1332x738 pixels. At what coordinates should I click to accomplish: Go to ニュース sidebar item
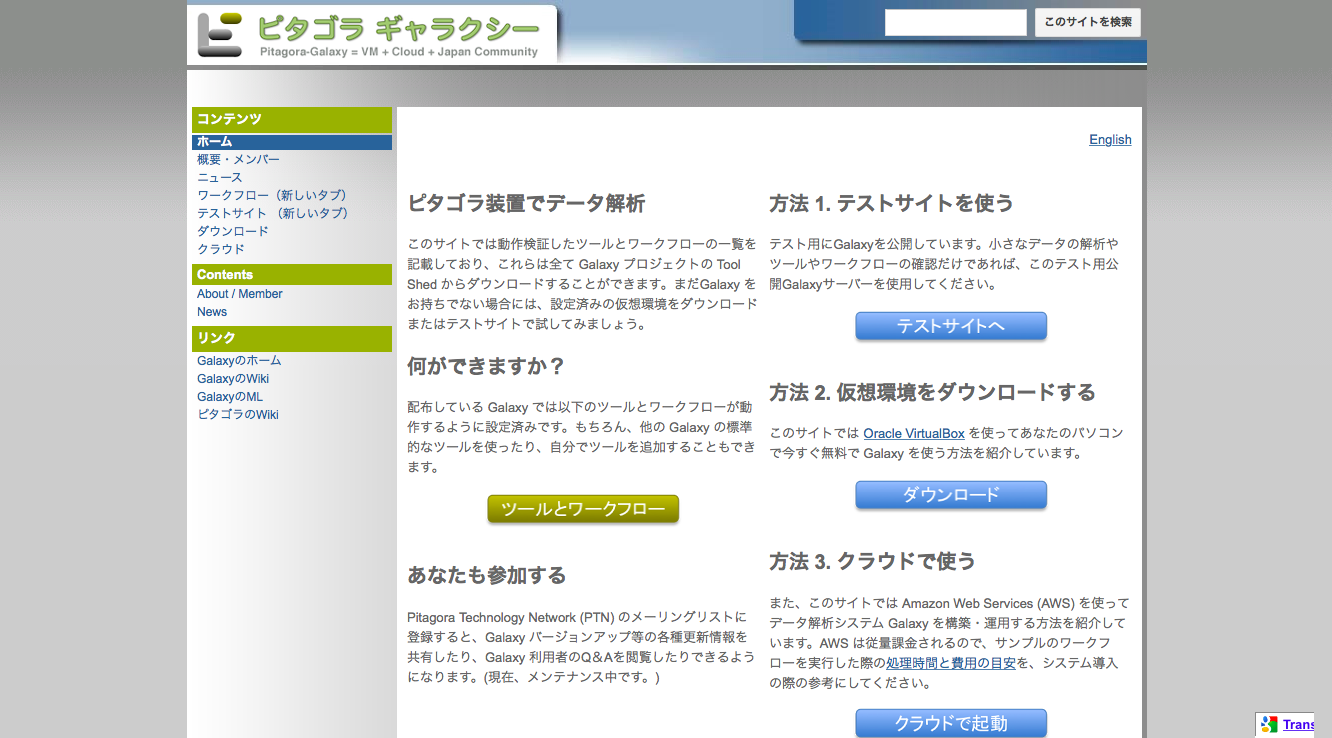[220, 178]
